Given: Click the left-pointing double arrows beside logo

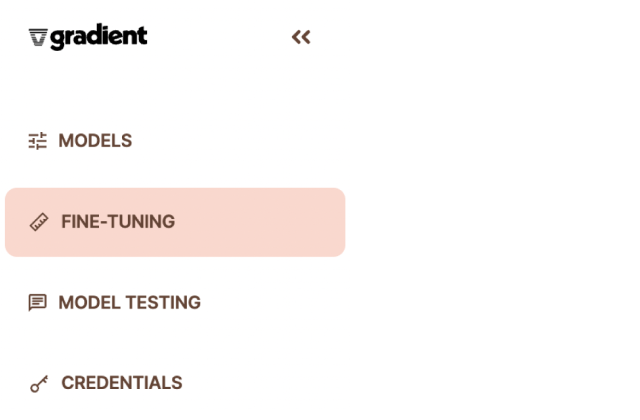Looking at the screenshot, I should point(301,37).
